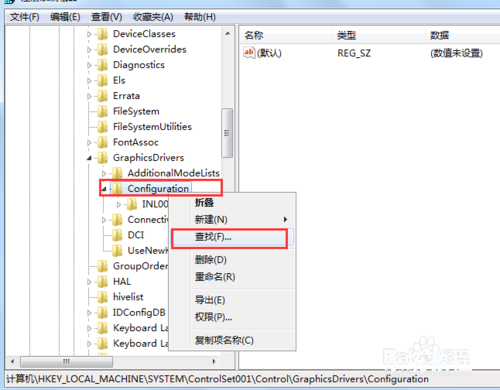Screen dimensions: 500x390
Task: Click the Diagnostics folder icon
Action: point(103,65)
